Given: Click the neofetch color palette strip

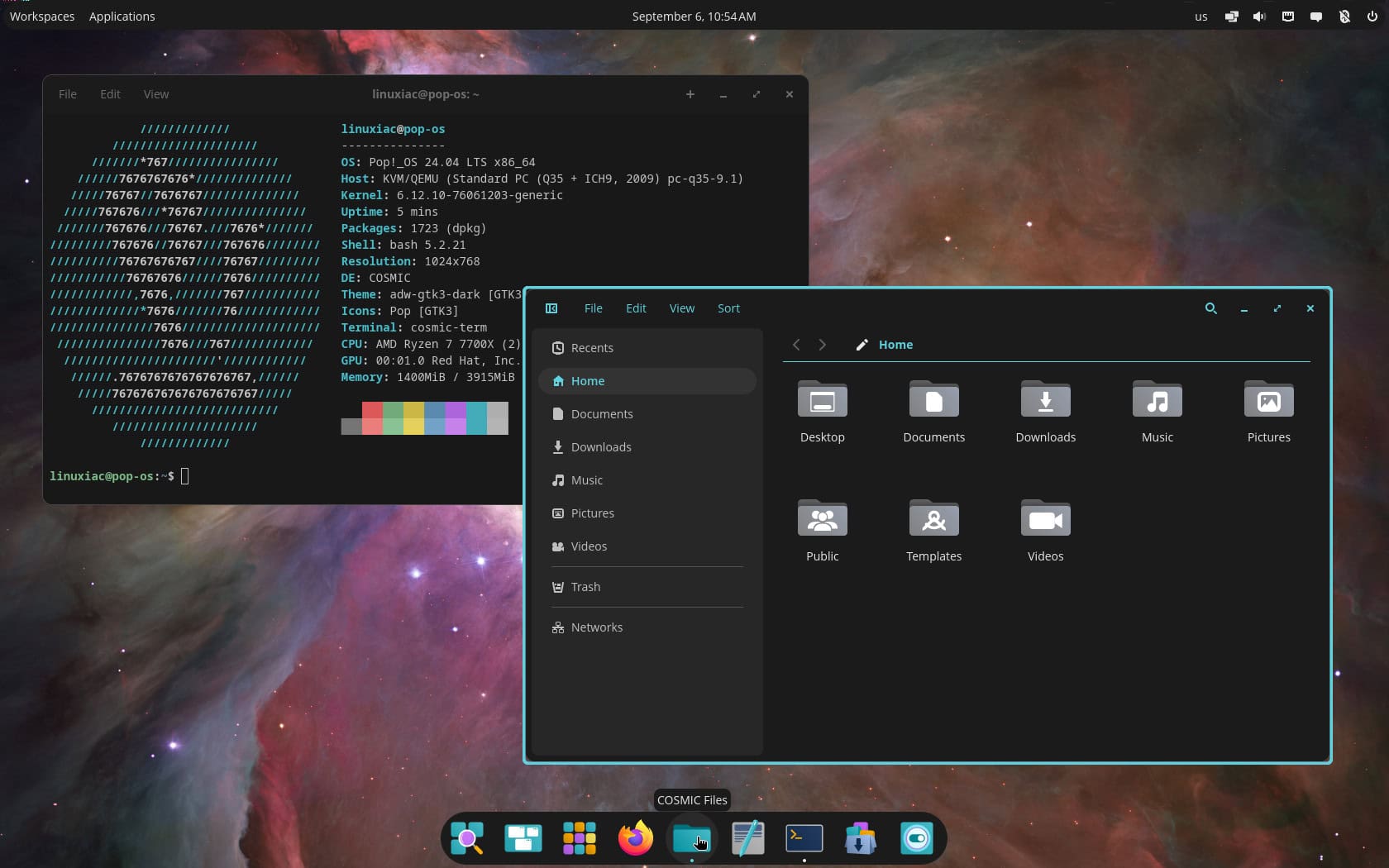Looking at the screenshot, I should coord(424,418).
